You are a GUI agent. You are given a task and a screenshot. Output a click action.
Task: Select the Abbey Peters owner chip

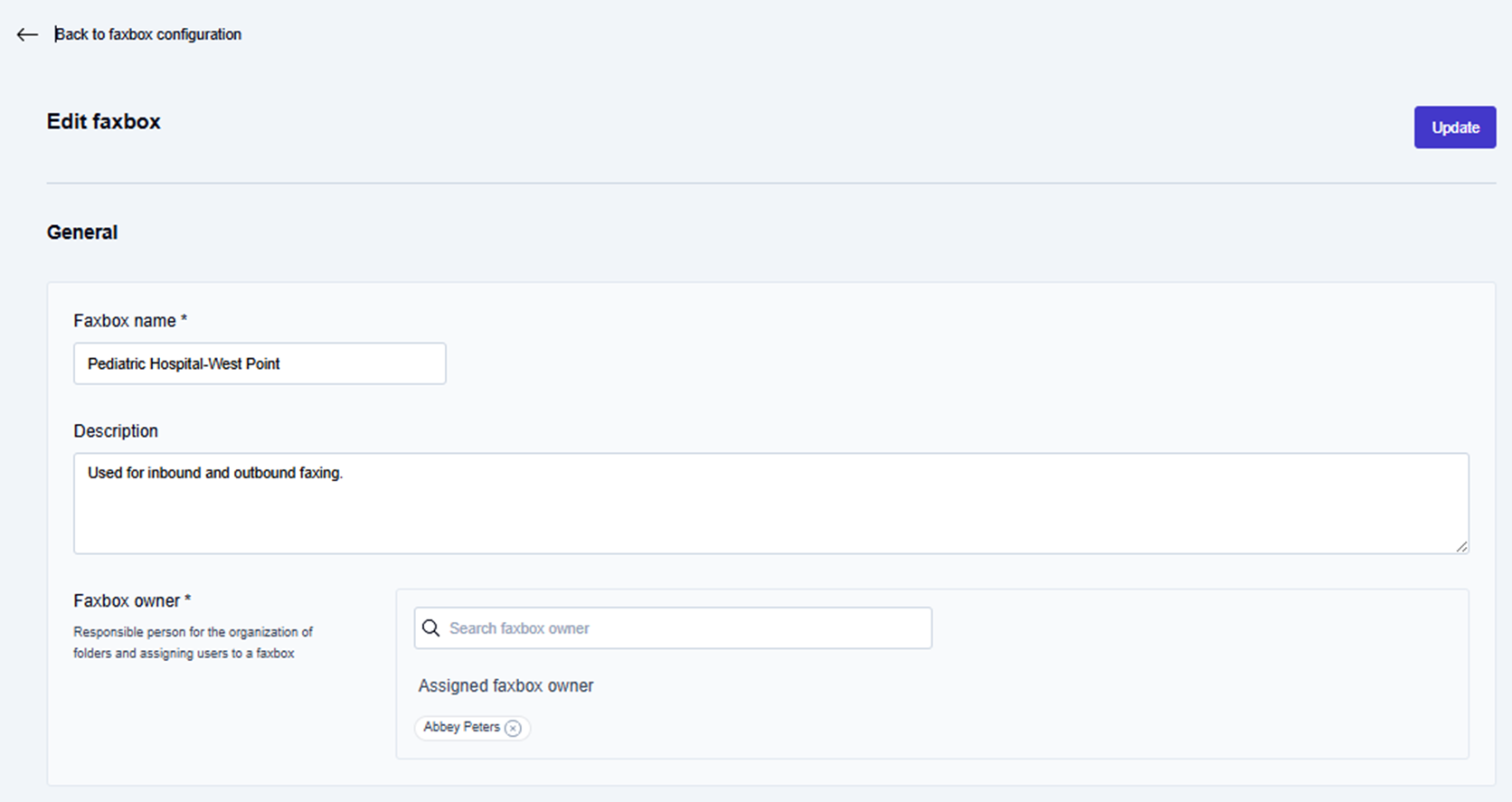click(x=461, y=728)
